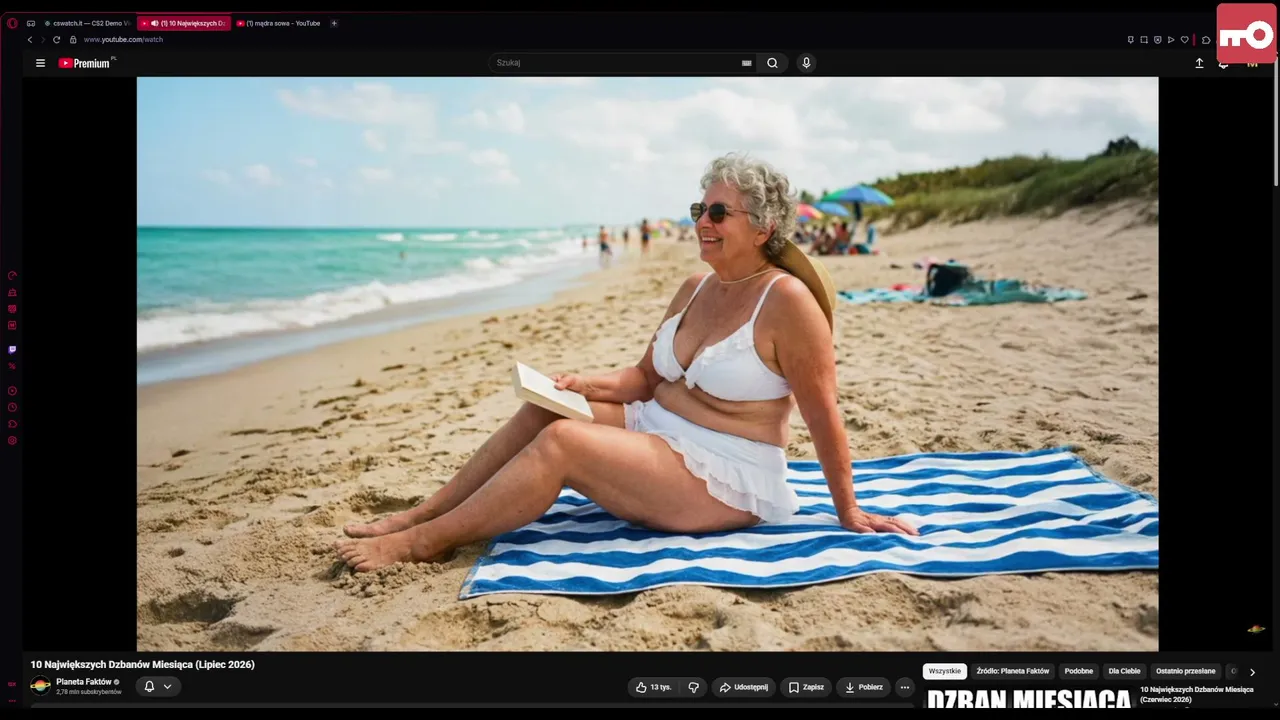Open the play icon in browser toolbar
The width and height of the screenshot is (1280, 720).
(x=1171, y=40)
